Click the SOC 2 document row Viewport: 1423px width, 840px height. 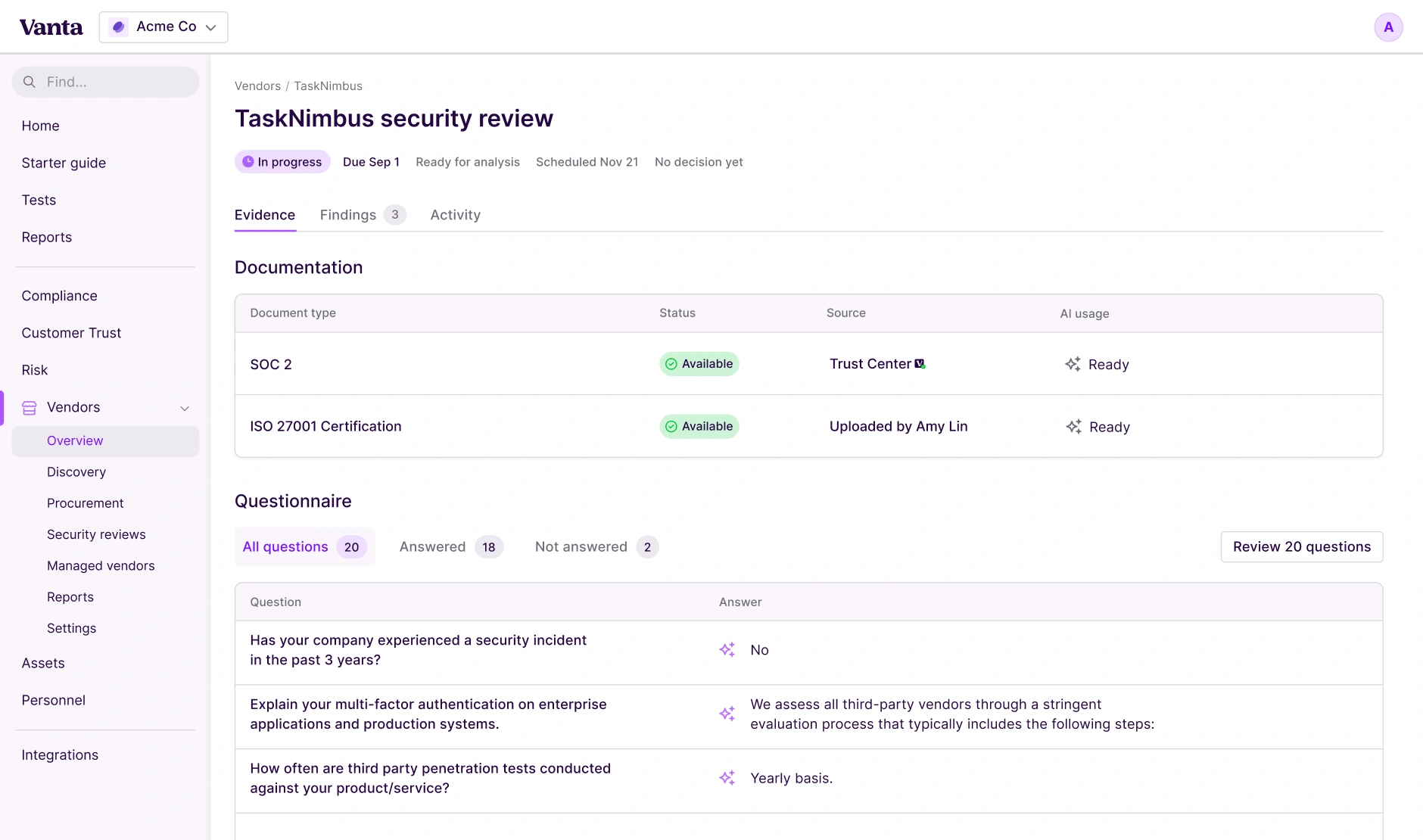click(808, 364)
